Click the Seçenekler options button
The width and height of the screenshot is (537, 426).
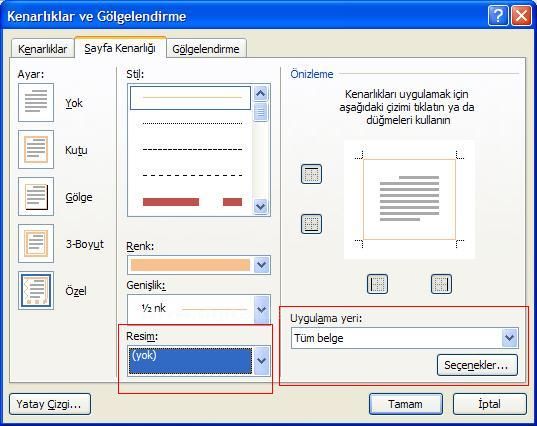point(477,365)
